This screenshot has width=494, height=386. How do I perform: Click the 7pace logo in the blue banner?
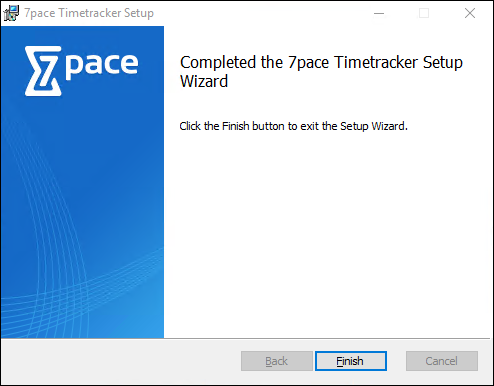point(81,71)
